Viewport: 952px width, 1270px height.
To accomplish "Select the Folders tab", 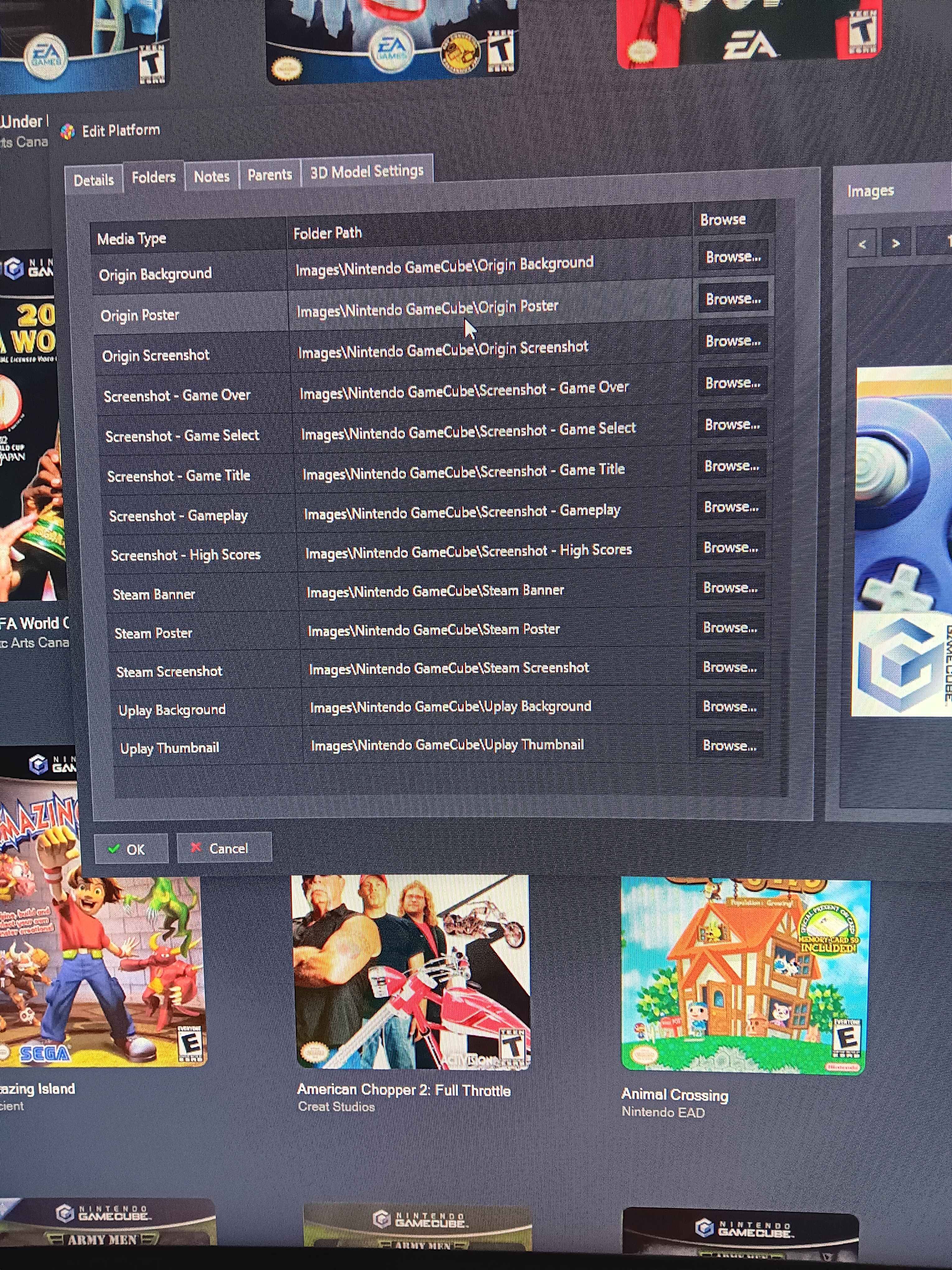I will 153,177.
